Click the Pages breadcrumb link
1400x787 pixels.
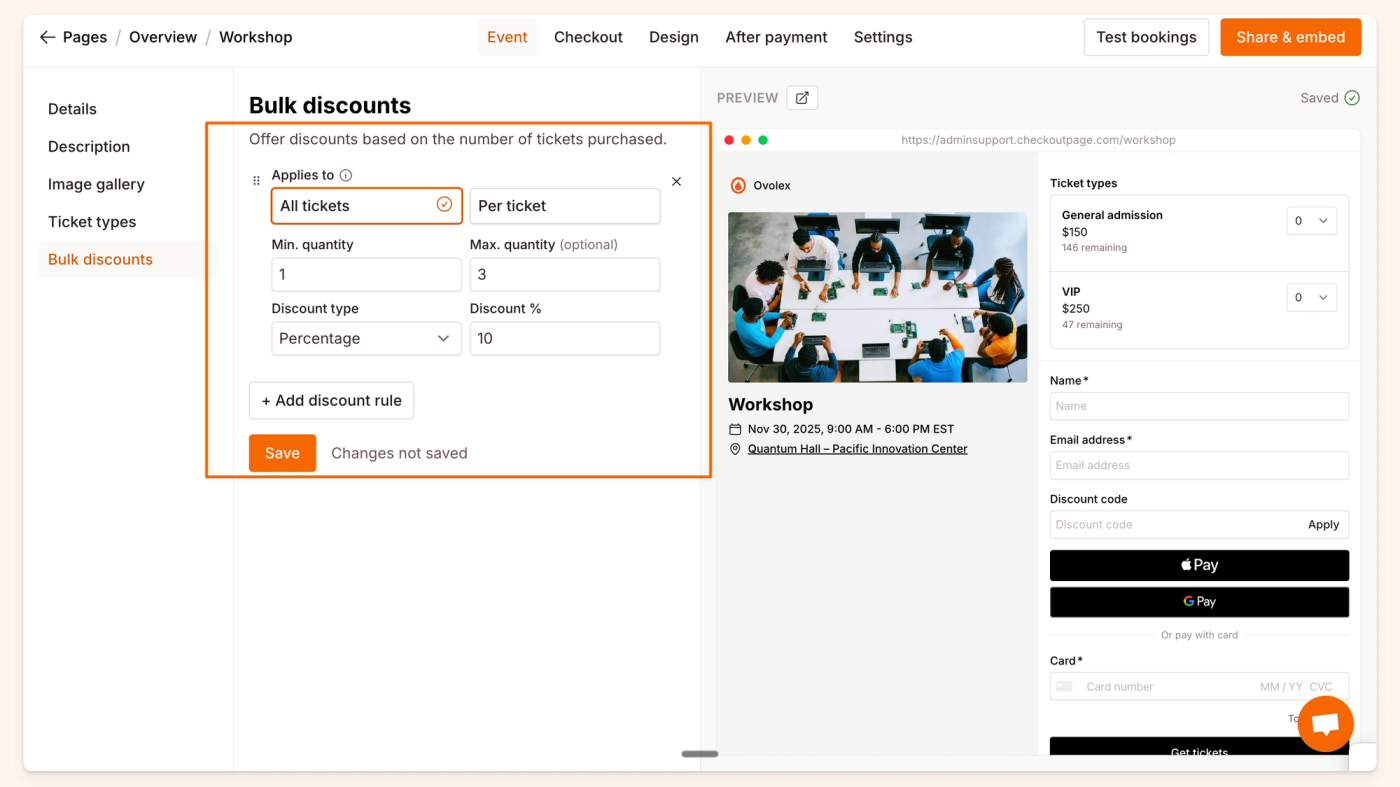coord(85,37)
